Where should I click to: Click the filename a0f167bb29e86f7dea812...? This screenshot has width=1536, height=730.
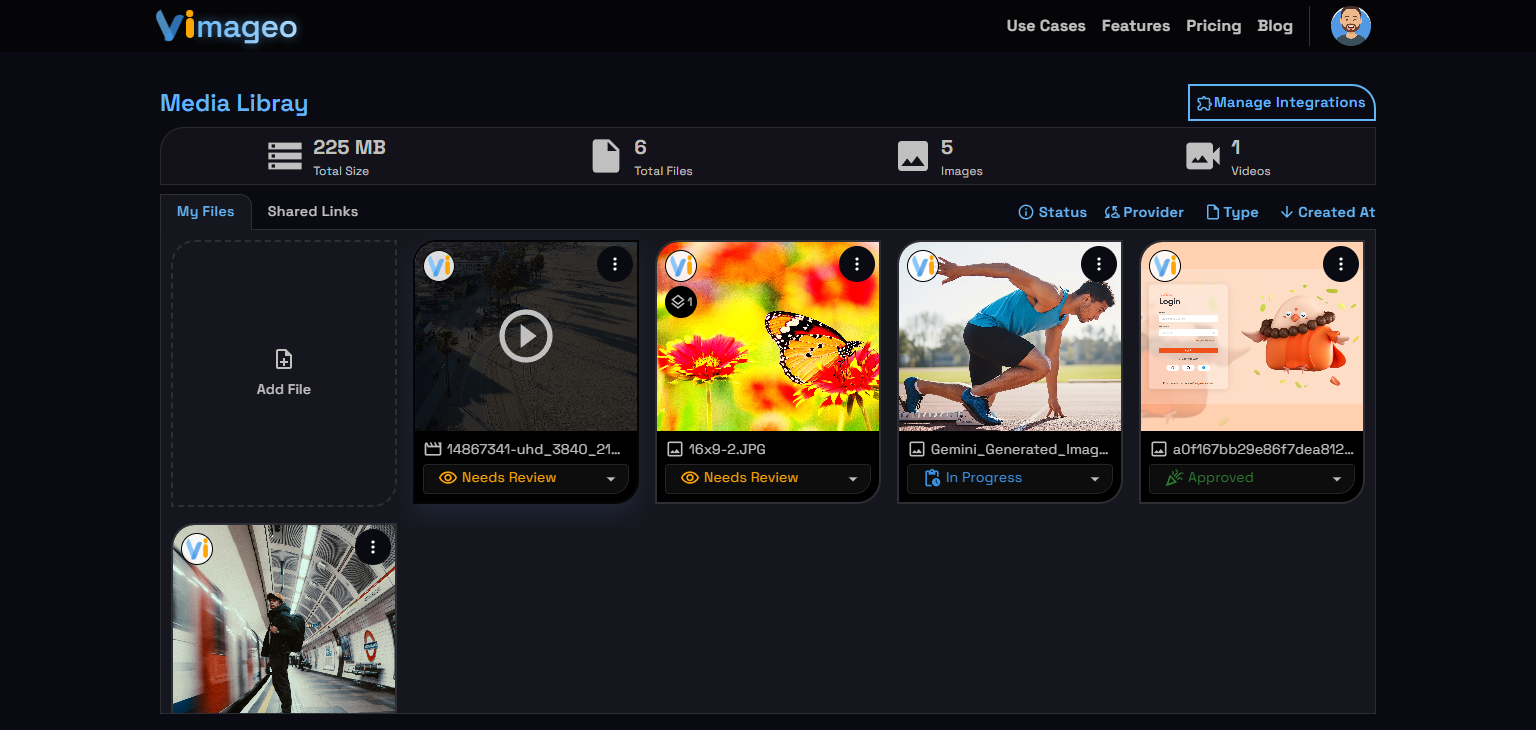pyautogui.click(x=1263, y=449)
